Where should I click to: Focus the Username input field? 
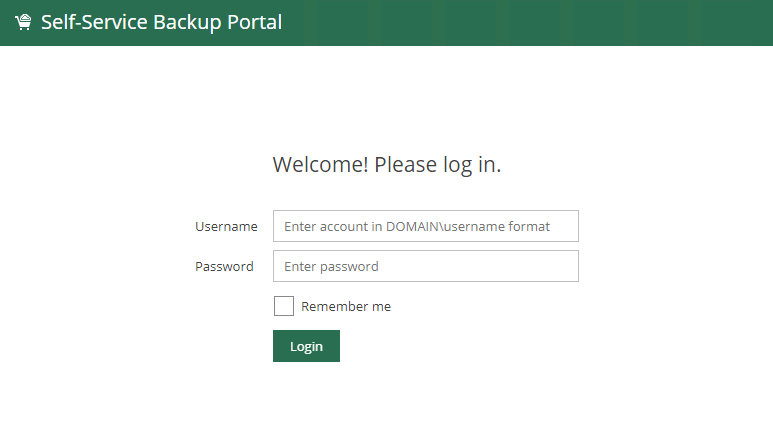(425, 226)
